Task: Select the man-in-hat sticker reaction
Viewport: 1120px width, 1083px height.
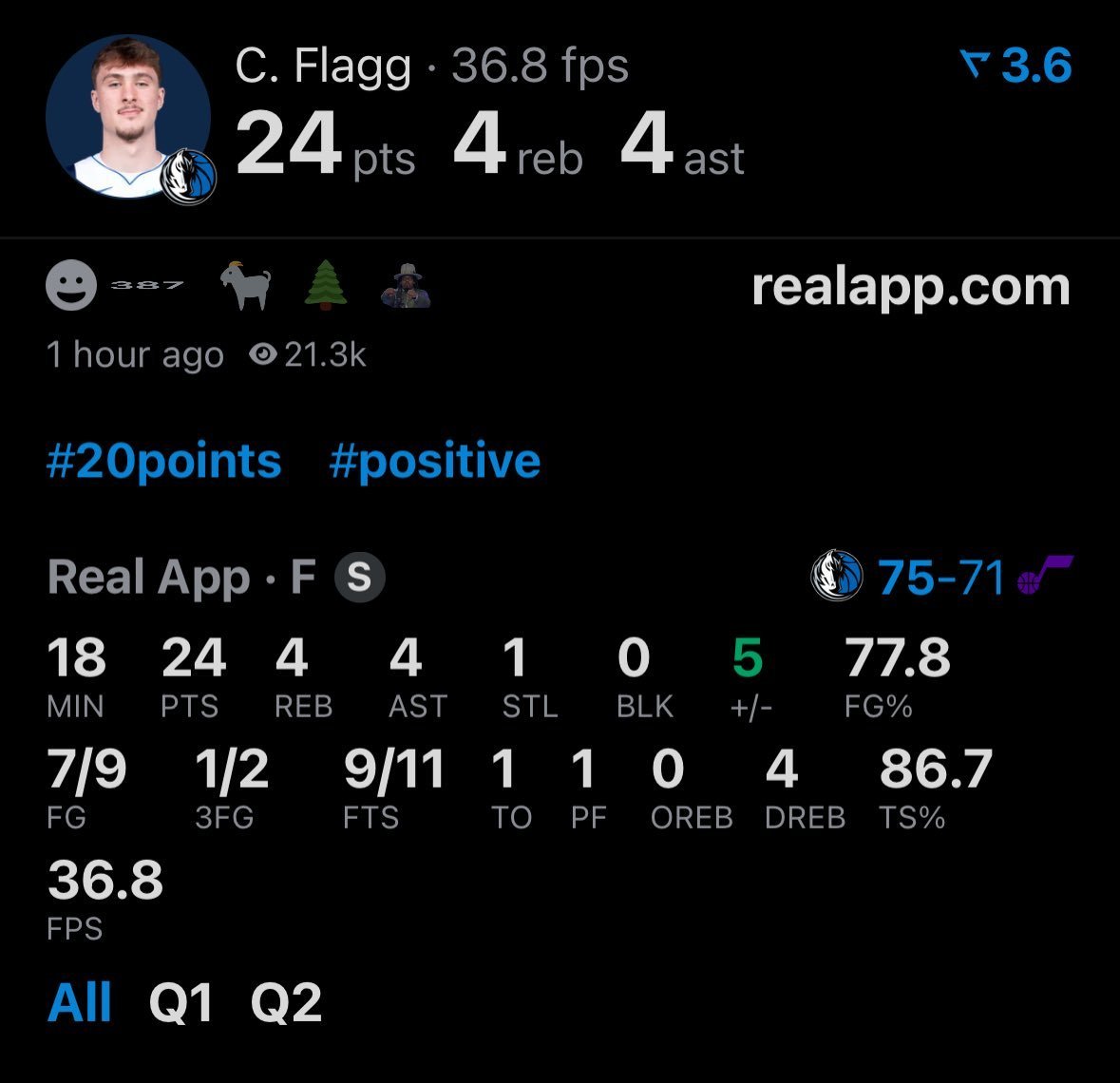Action: pos(406,286)
